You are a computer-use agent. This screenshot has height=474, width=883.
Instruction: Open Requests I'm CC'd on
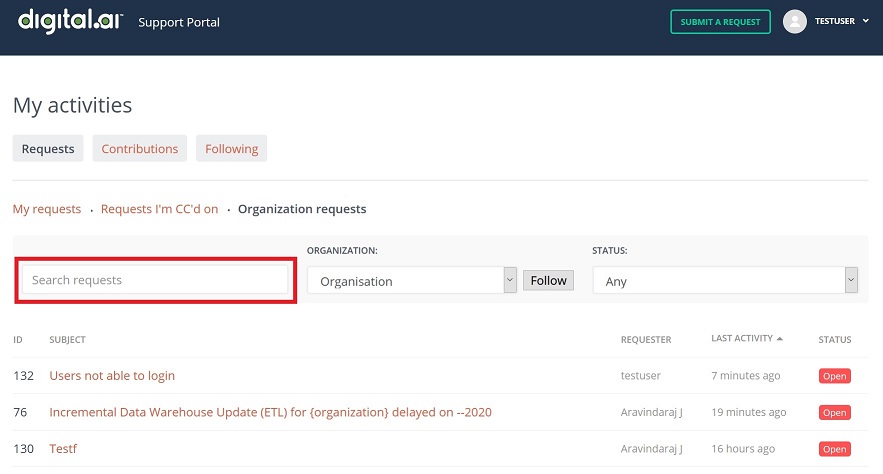(x=159, y=209)
